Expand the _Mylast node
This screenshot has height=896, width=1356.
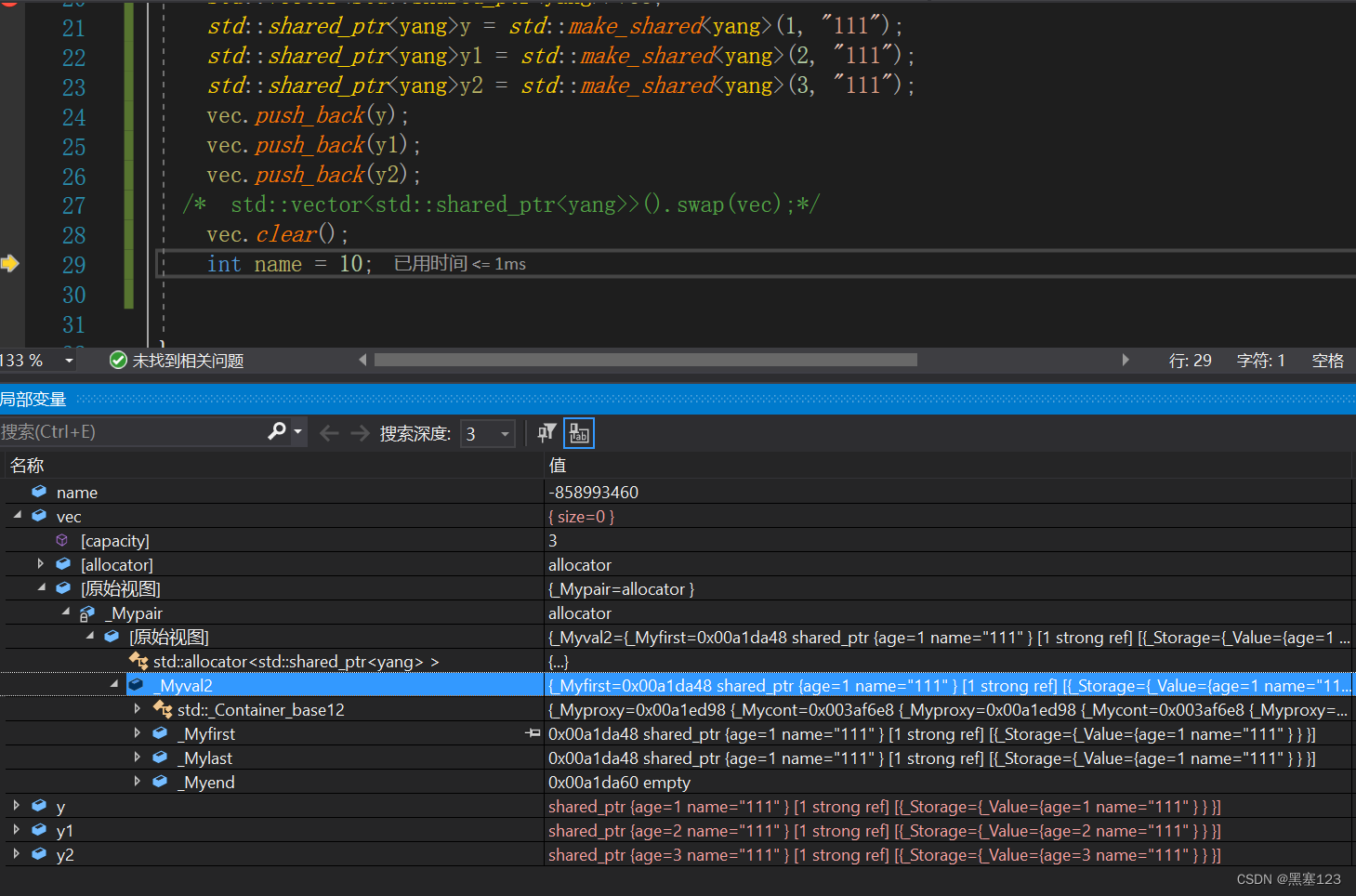coord(137,757)
